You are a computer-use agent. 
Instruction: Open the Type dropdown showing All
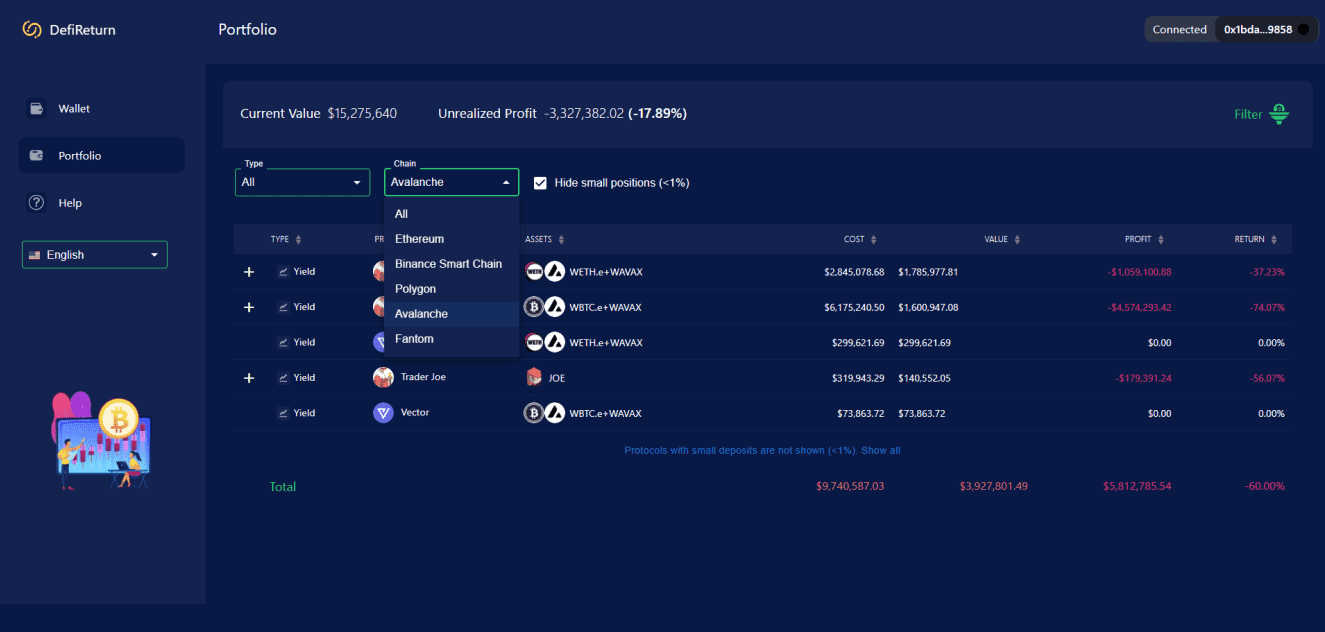(x=302, y=182)
